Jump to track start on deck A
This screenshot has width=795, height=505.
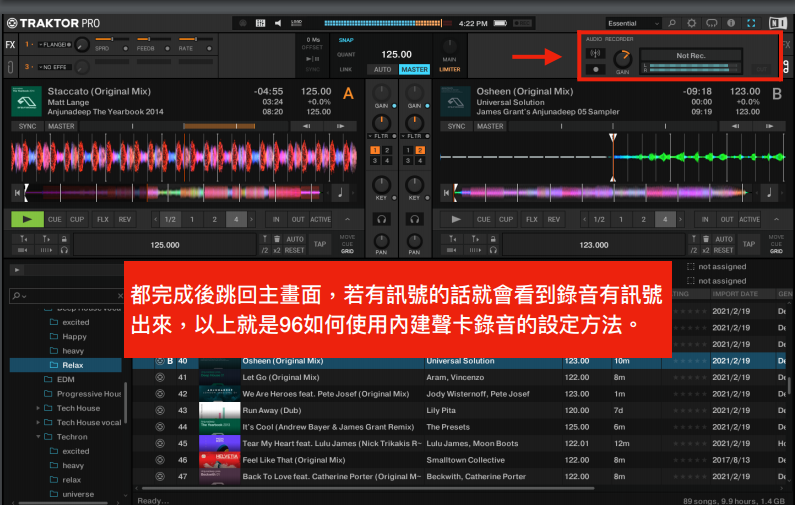pos(17,193)
